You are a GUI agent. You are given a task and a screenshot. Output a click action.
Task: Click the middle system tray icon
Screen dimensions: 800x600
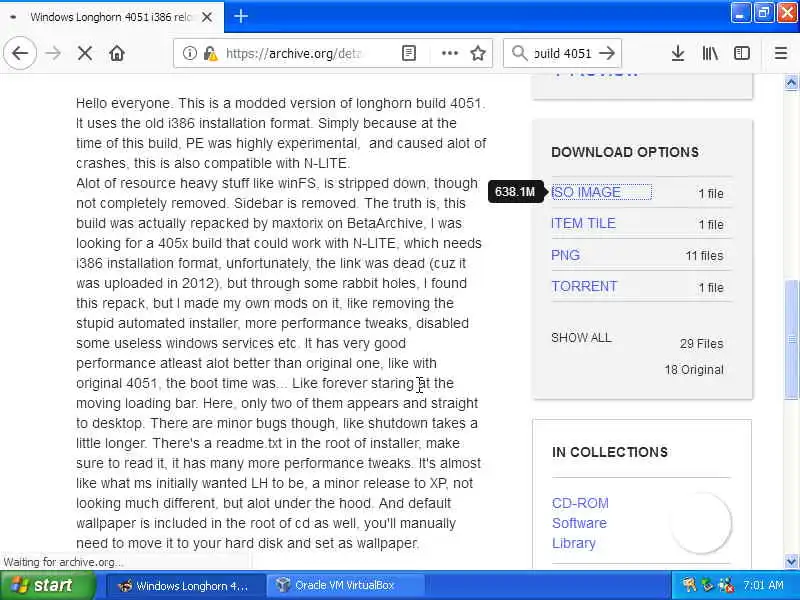point(707,585)
